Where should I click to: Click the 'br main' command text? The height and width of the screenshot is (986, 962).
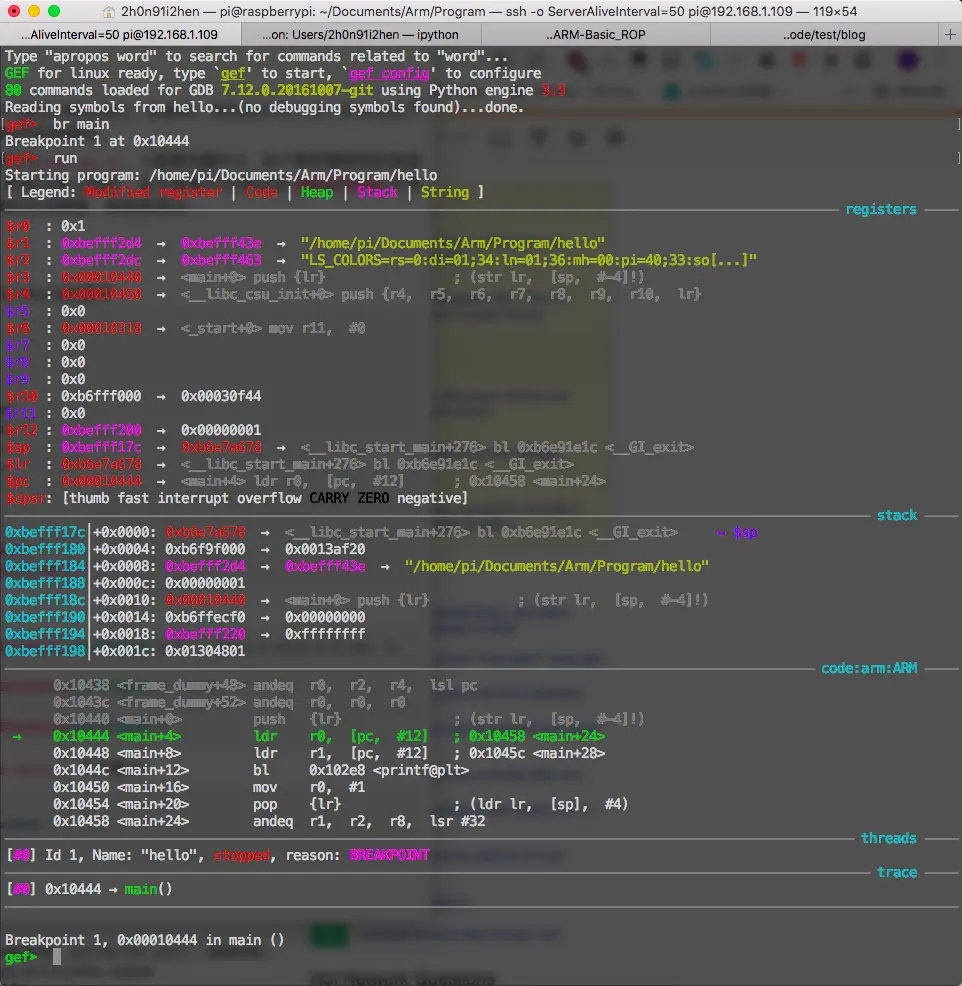tap(81, 125)
